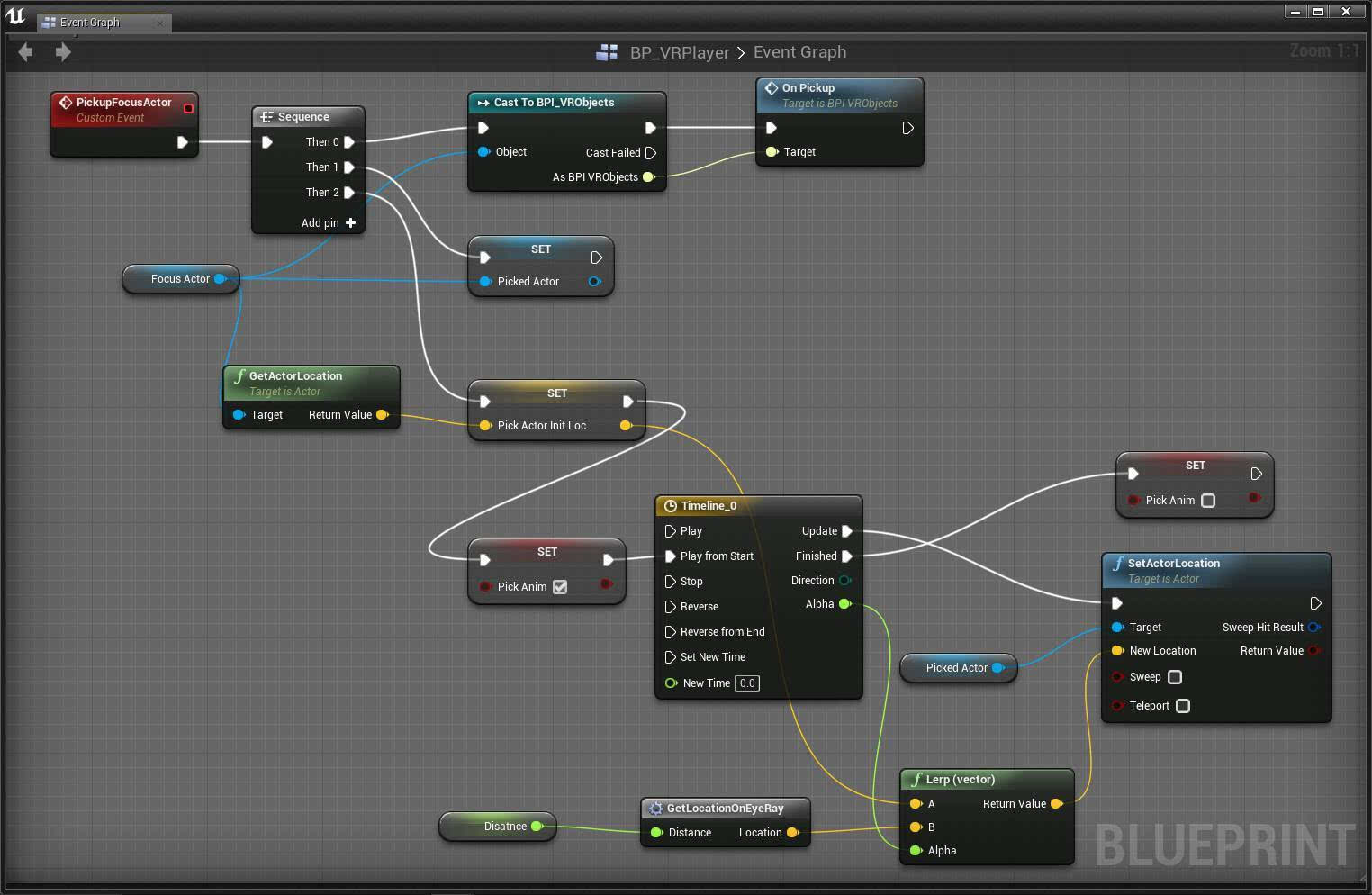Select the Cast To BPI_VRObjects node header
This screenshot has height=895, width=1372.
(567, 103)
